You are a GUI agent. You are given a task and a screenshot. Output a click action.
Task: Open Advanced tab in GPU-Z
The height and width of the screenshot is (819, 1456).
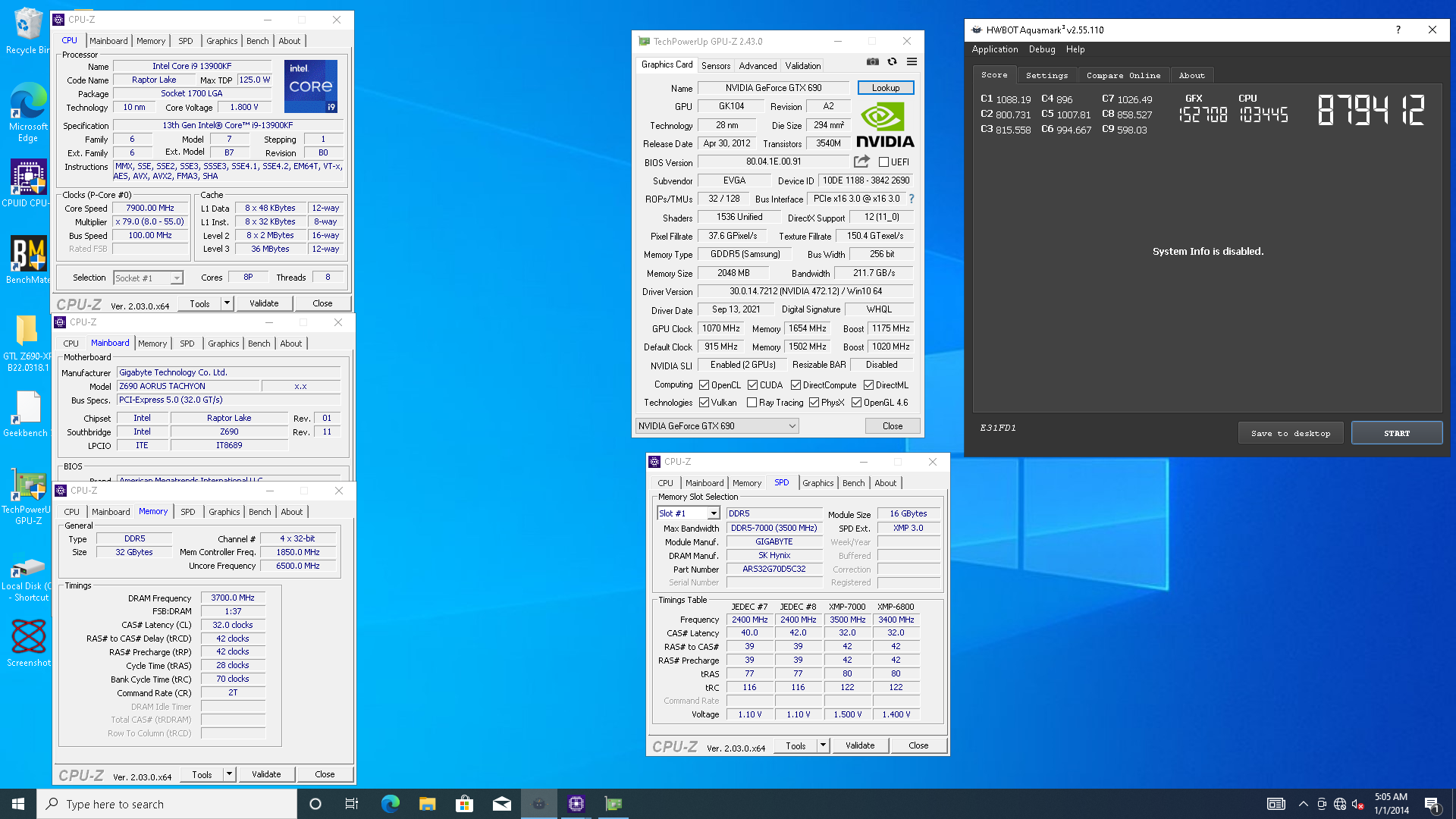[758, 66]
